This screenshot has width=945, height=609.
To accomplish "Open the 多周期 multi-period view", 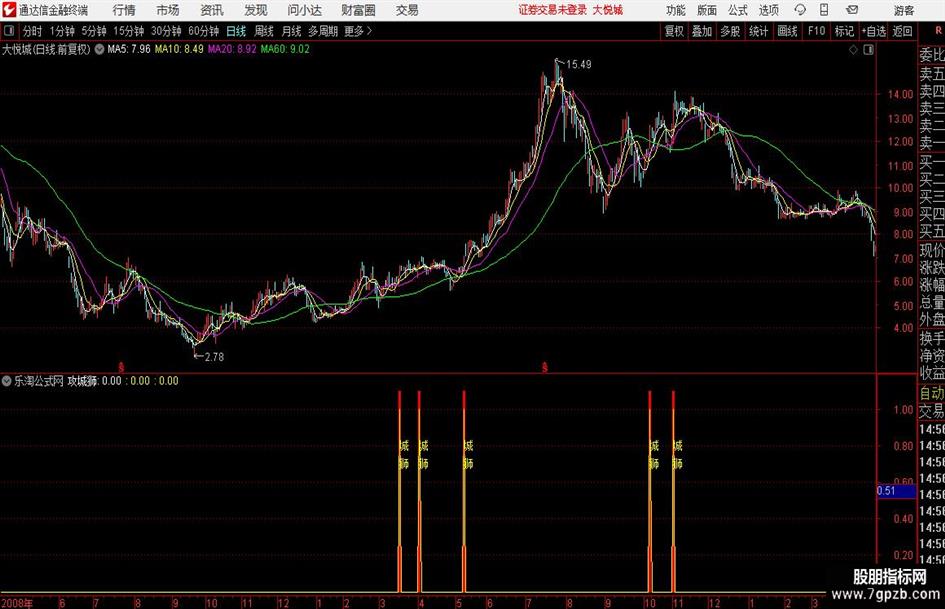I will pos(323,31).
